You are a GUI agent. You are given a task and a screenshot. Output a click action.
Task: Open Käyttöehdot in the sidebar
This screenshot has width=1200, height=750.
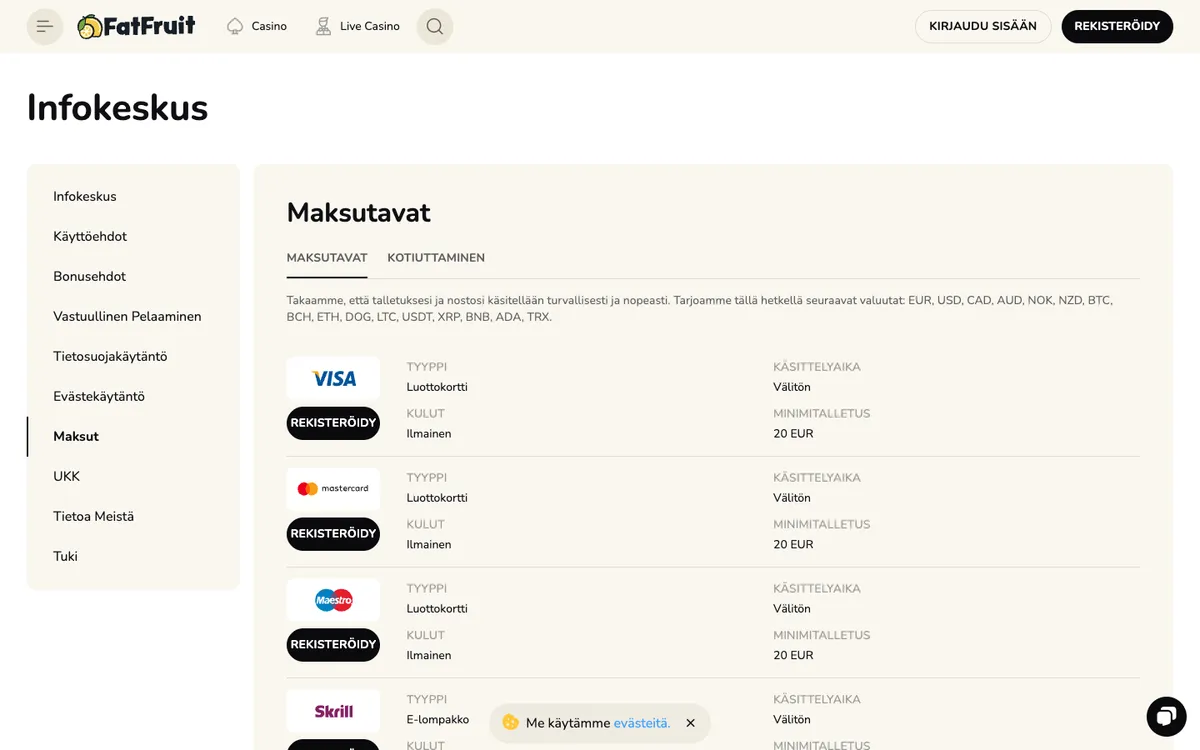click(90, 237)
